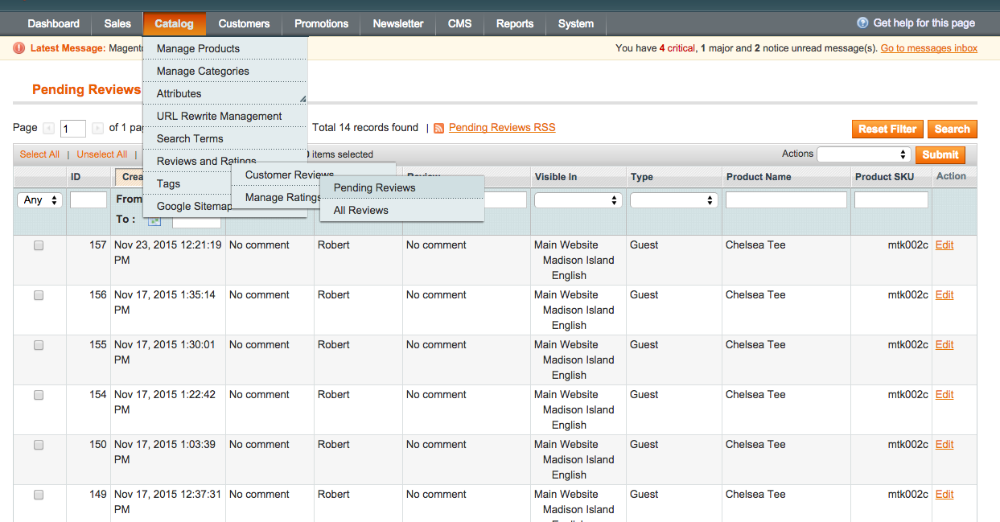Screen dimensions: 1000x522
Task: Go to next page arrow
Action: [x=97, y=128]
